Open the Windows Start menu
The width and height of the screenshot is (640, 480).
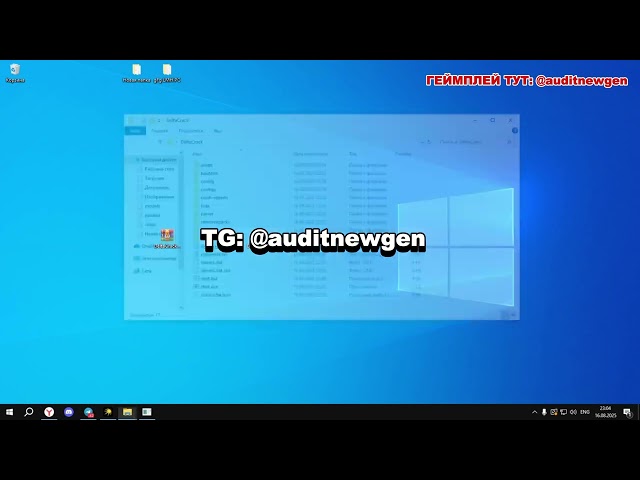pyautogui.click(x=9, y=412)
